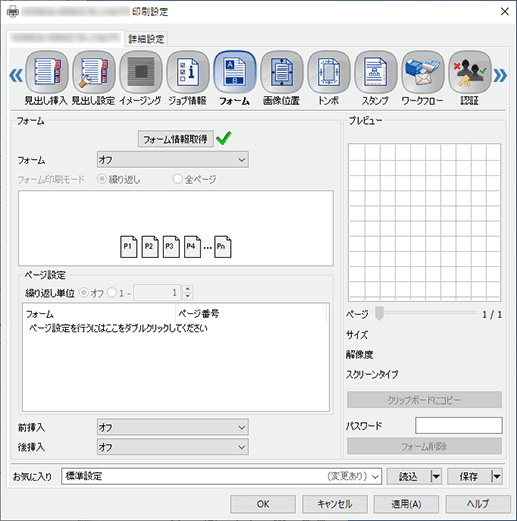This screenshot has height=521, width=517.
Task: Click the 保存 button
Action: tap(469, 476)
